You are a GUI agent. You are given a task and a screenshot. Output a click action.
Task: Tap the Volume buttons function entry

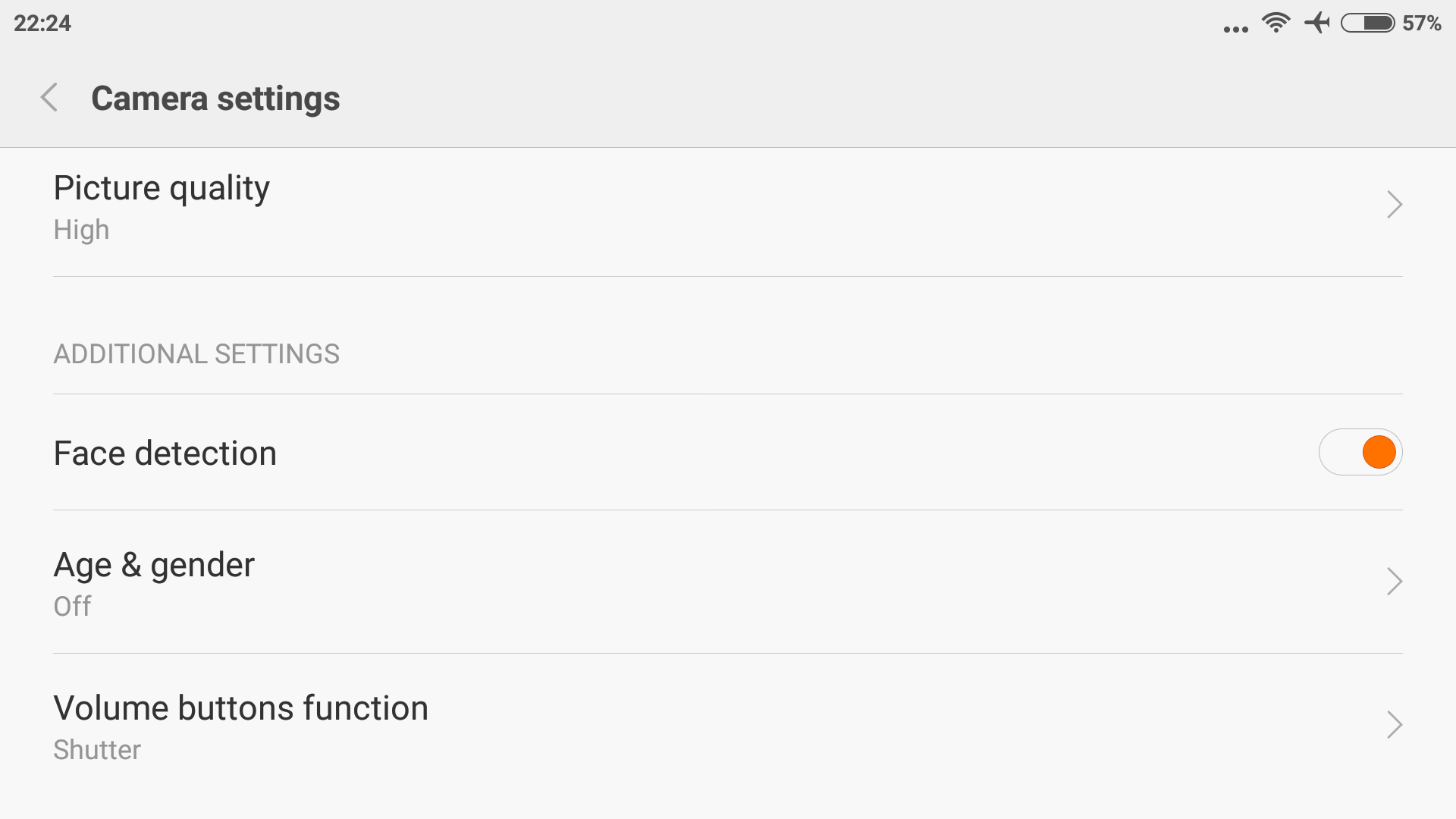pos(728,726)
